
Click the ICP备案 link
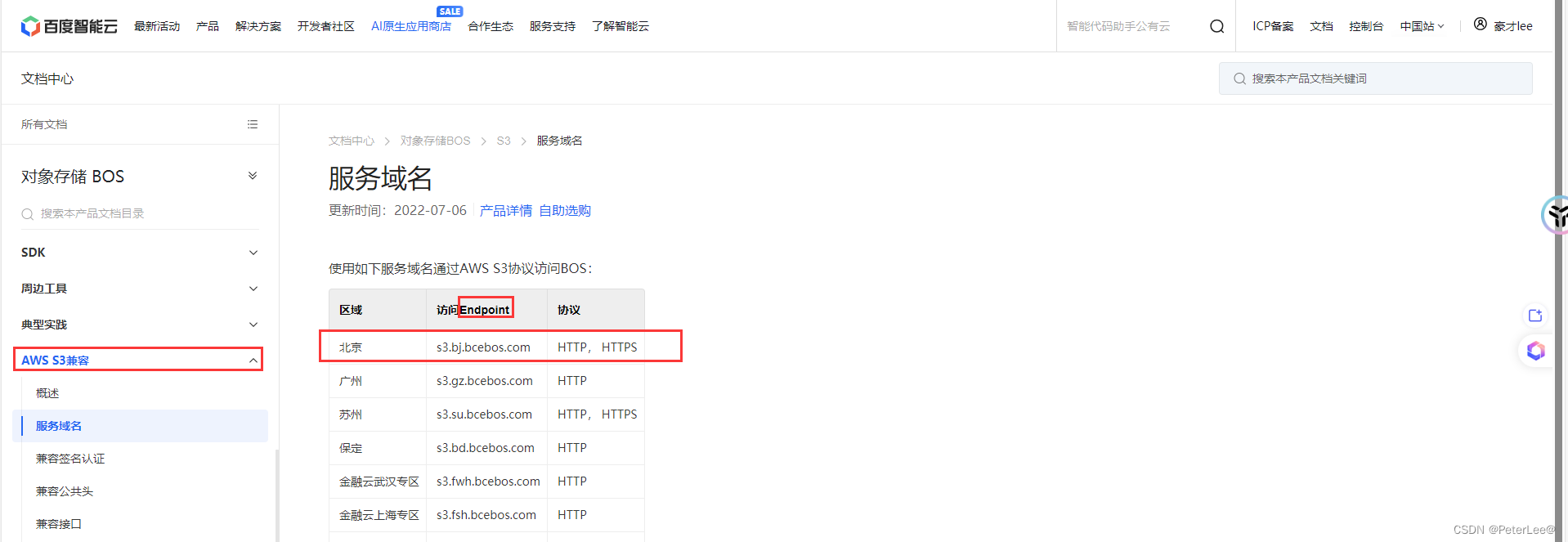(x=1273, y=26)
